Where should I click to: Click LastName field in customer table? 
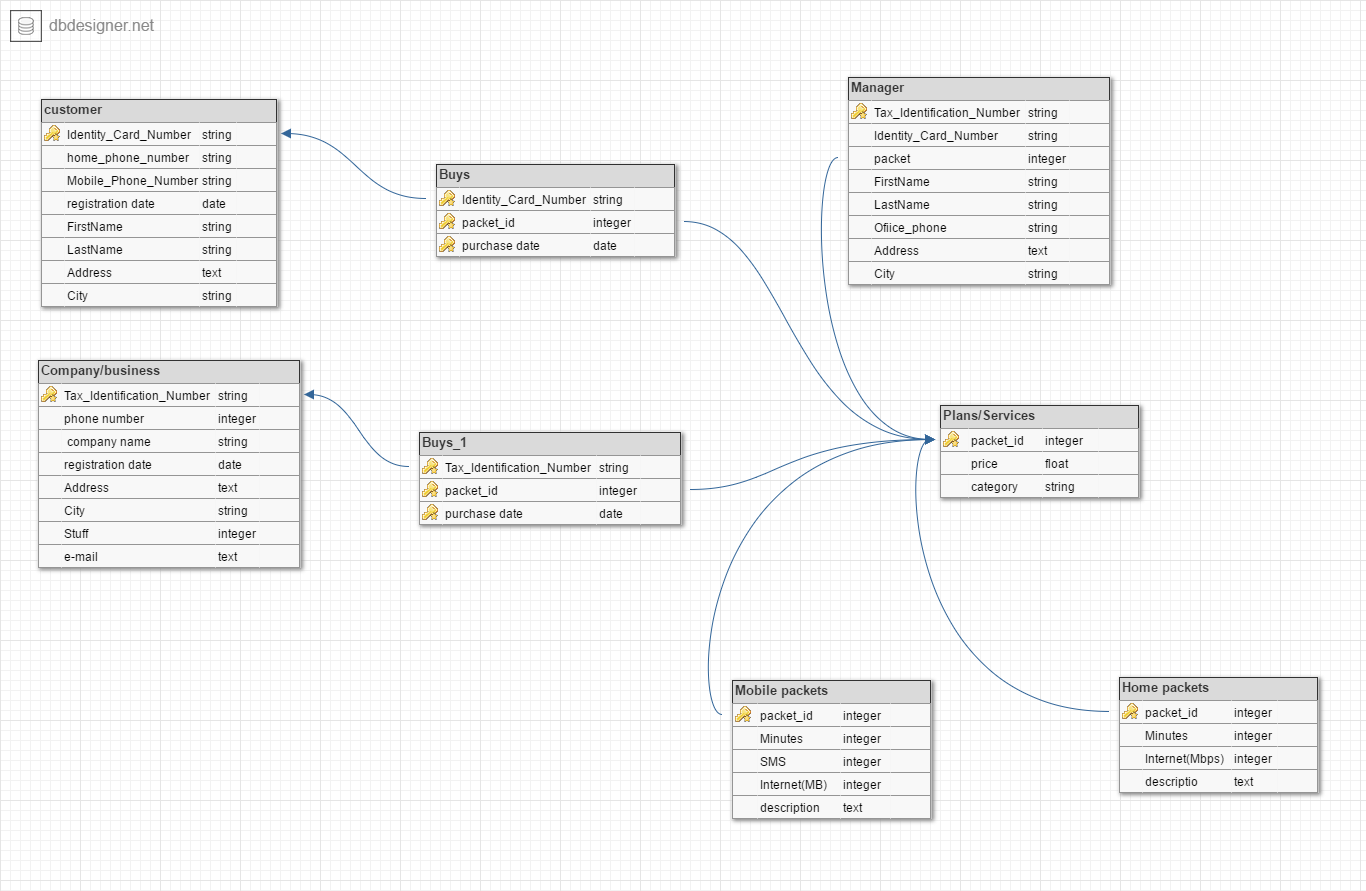(159, 250)
